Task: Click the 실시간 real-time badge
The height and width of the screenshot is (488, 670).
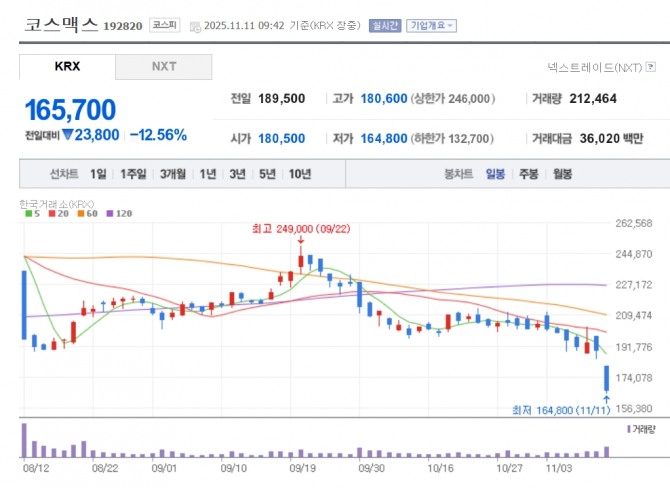Action: (x=383, y=26)
